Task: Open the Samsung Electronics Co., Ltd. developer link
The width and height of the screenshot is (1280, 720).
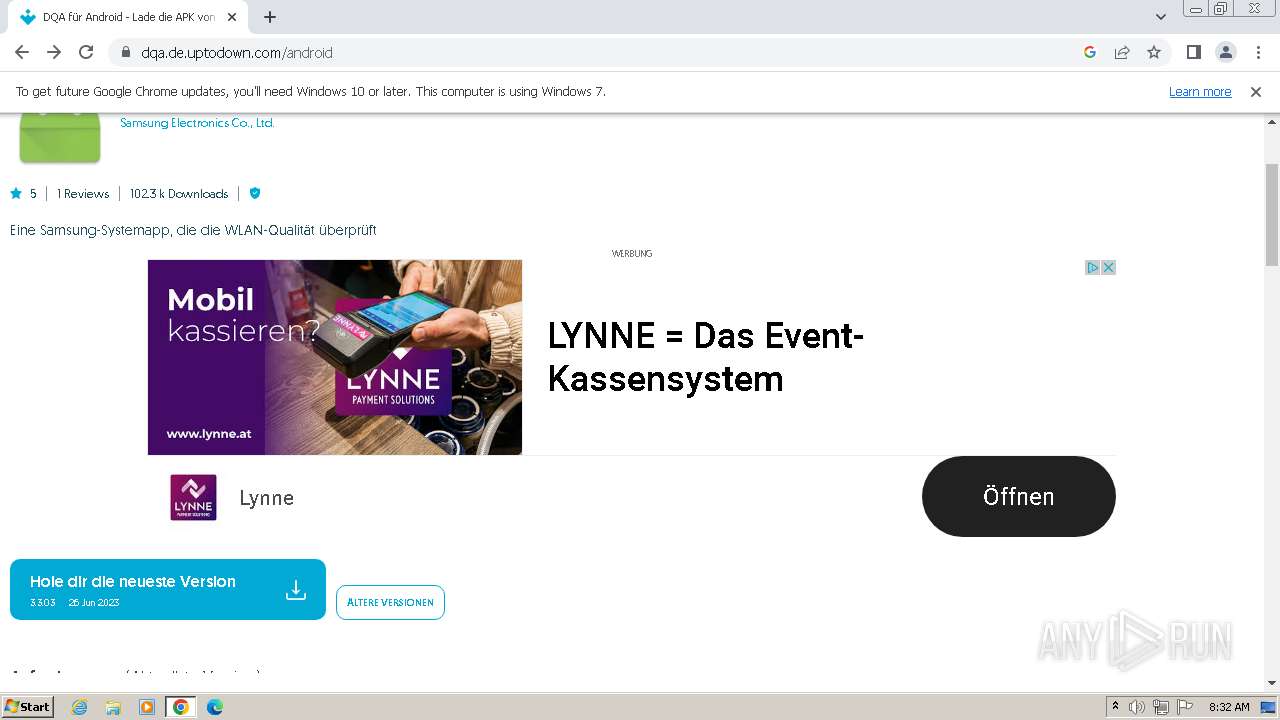Action: pyautogui.click(x=197, y=123)
